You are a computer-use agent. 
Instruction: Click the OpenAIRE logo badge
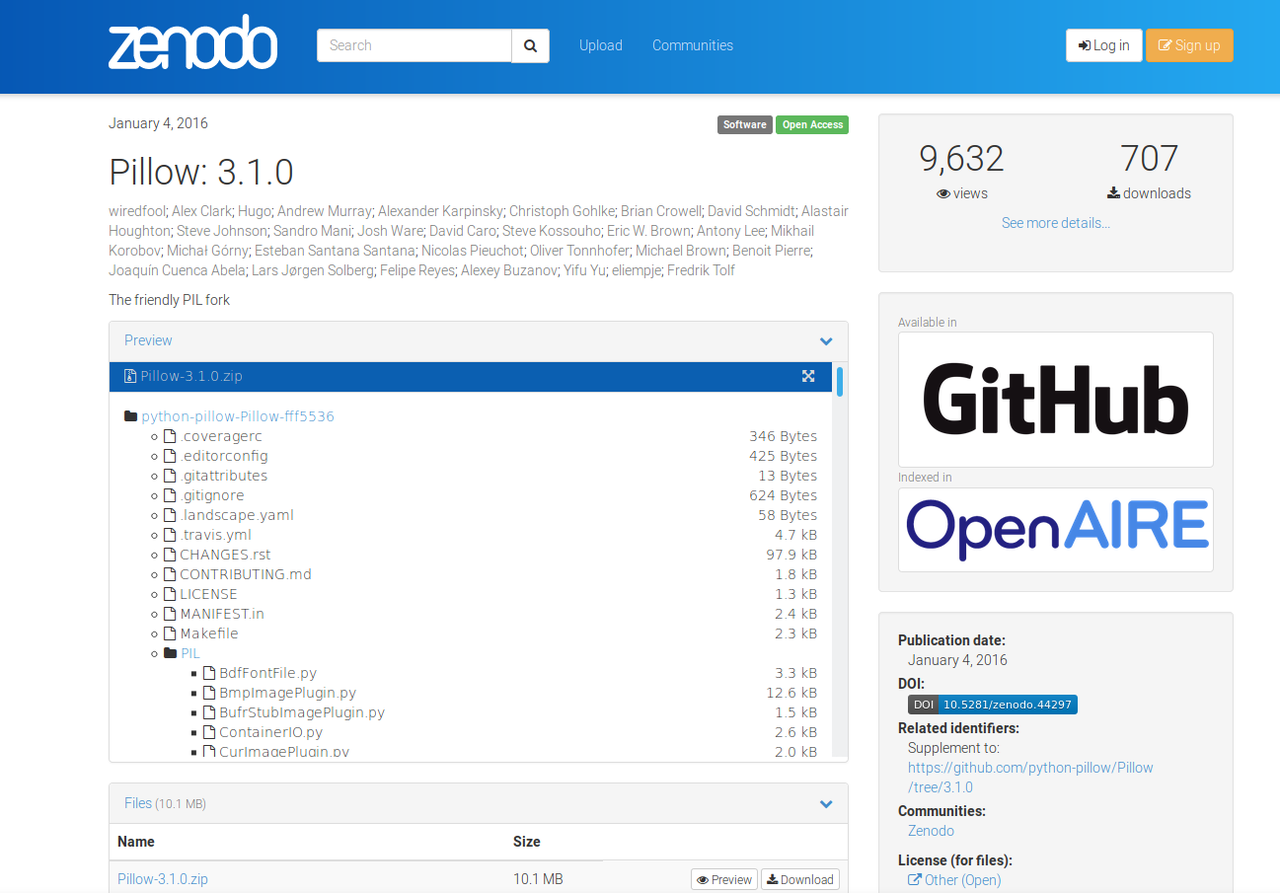pos(1055,530)
